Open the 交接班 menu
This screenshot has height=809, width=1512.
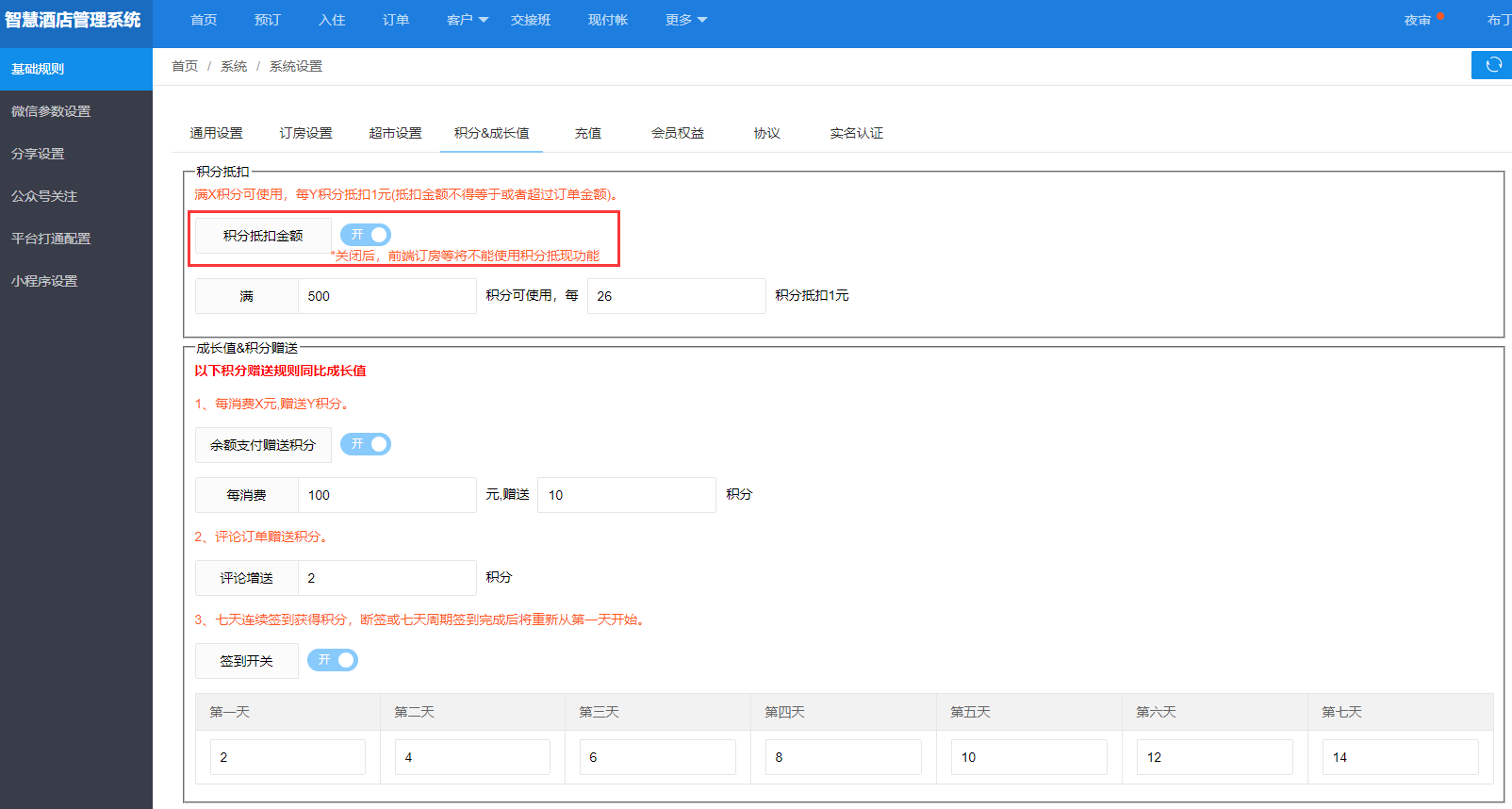531,20
